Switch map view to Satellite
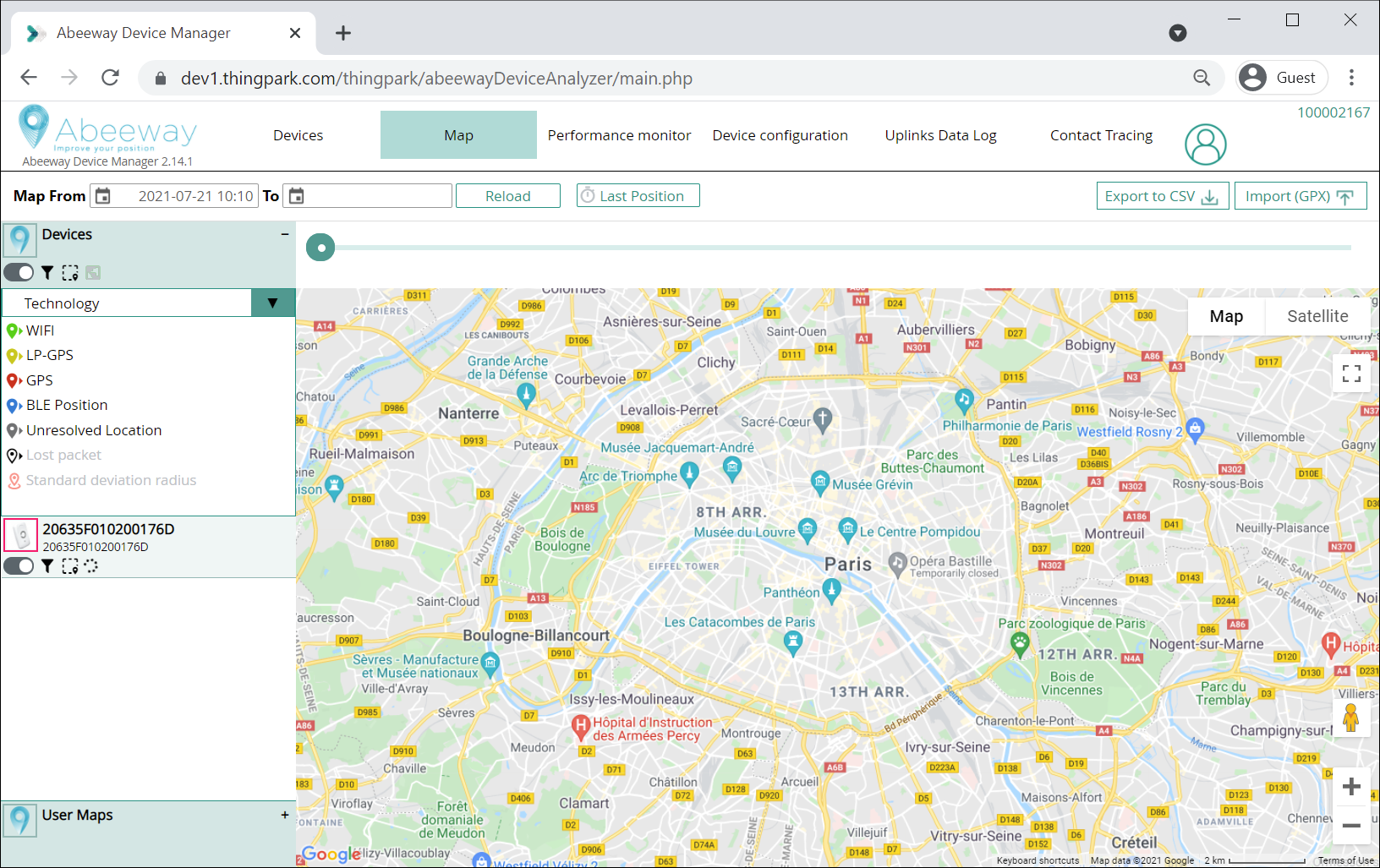 (x=1317, y=316)
